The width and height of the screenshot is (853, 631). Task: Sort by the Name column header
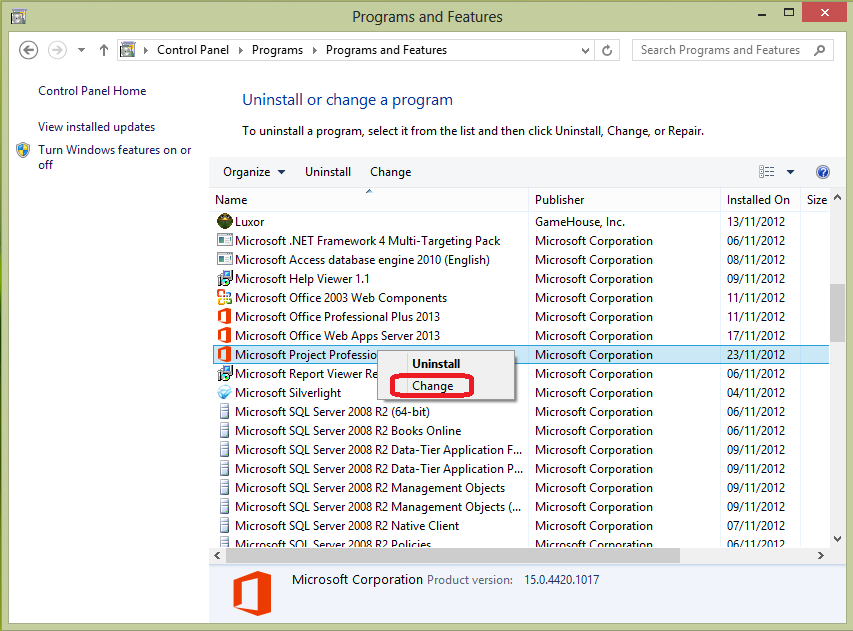pyautogui.click(x=368, y=200)
